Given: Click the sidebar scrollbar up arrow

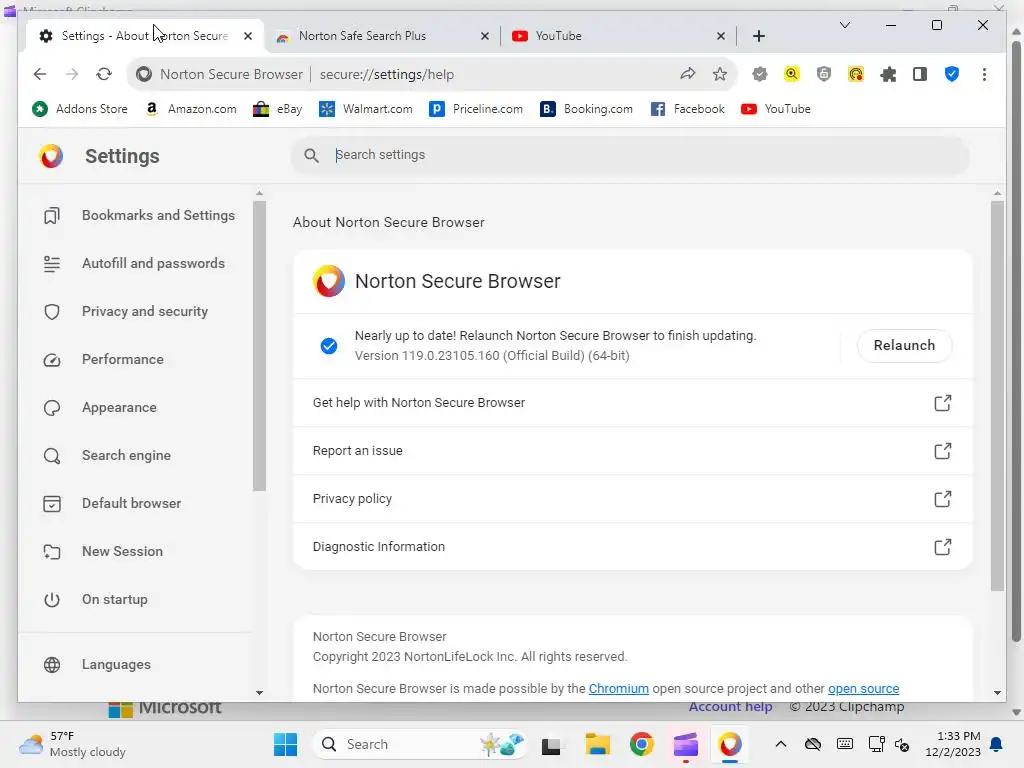Looking at the screenshot, I should [259, 193].
